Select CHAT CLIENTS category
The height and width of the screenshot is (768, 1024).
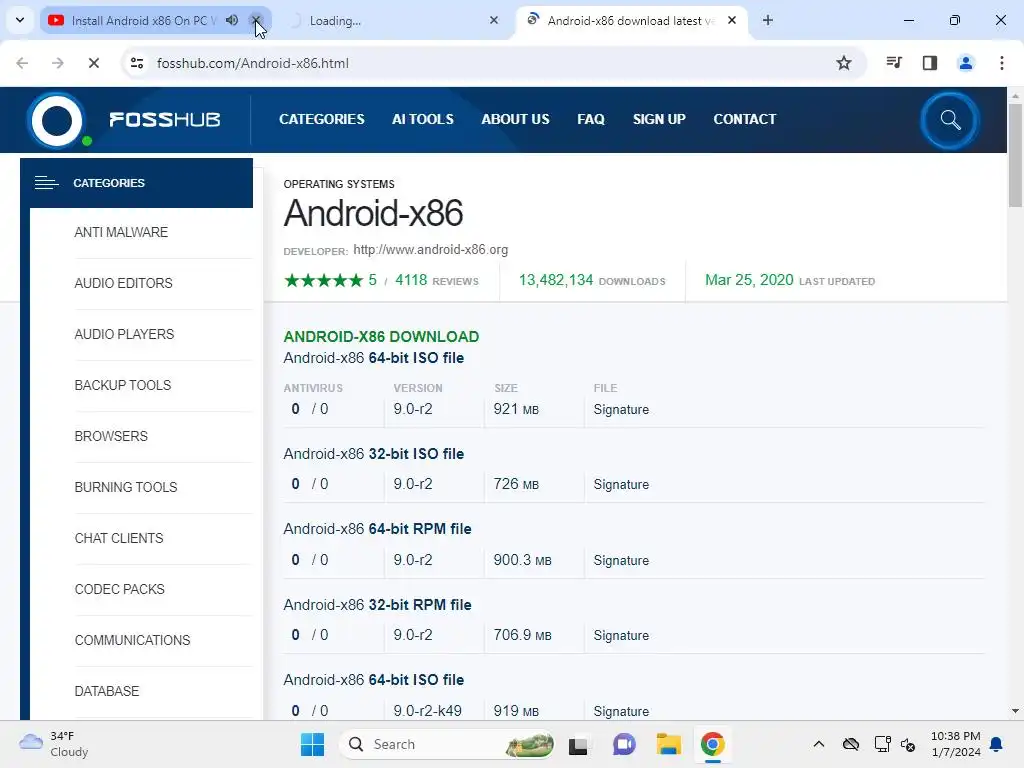119,538
